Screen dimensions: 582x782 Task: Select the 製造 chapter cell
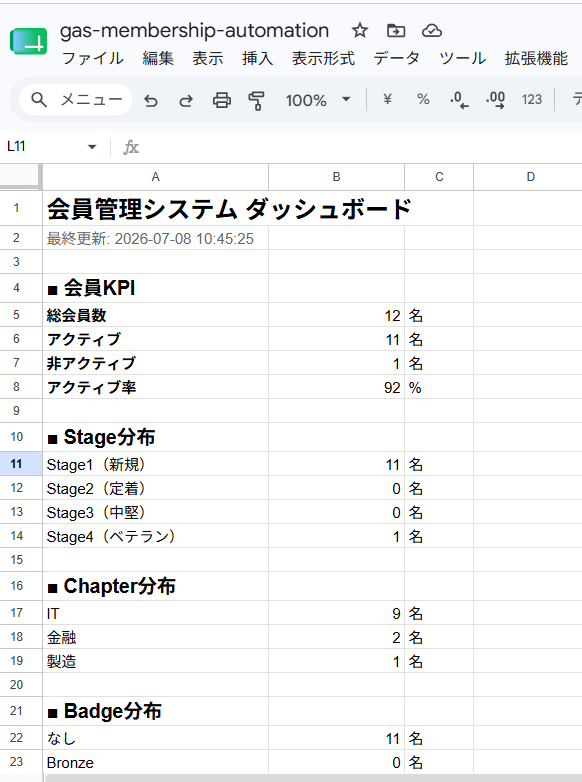coord(156,661)
